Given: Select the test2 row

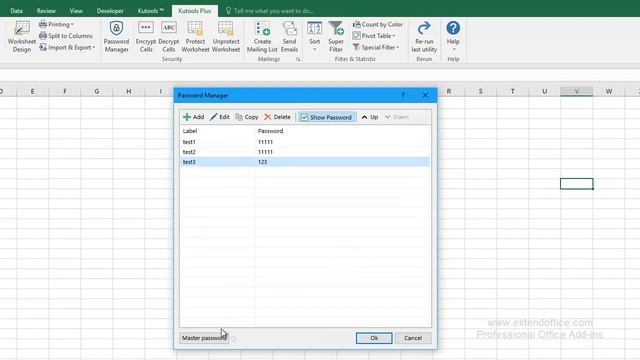Looking at the screenshot, I should pos(305,152).
